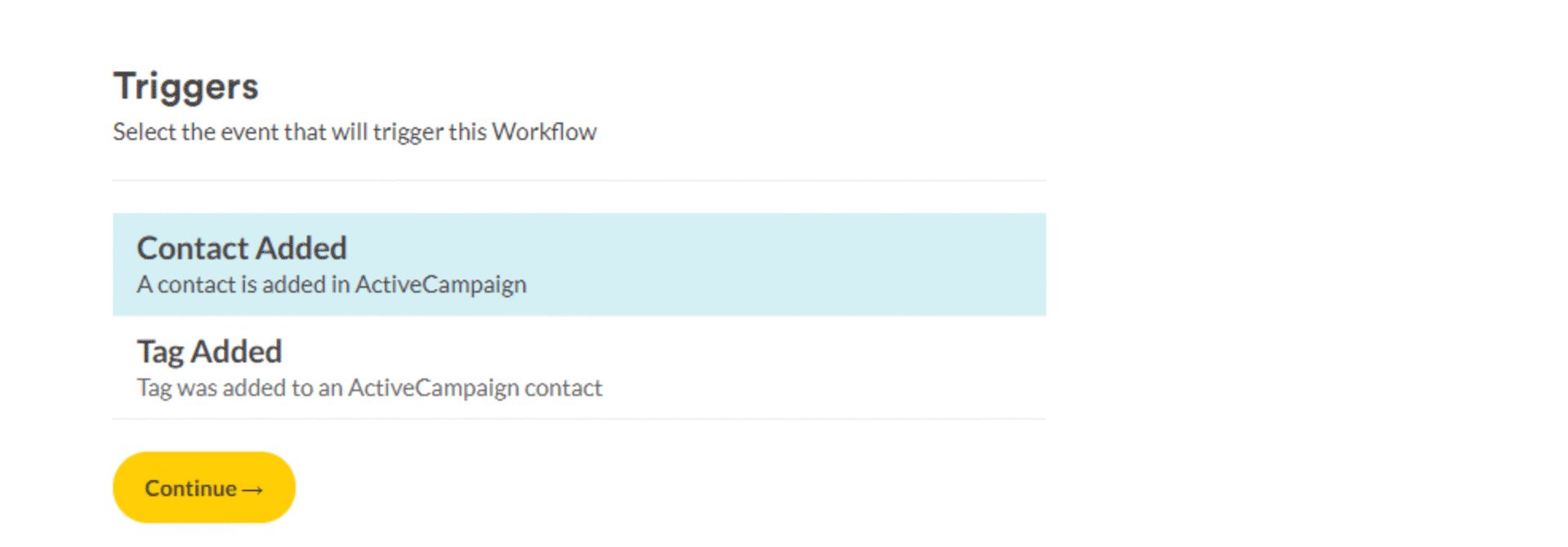Click the arrow icon on Continue button
Screen dimensions: 1568x547
click(253, 490)
